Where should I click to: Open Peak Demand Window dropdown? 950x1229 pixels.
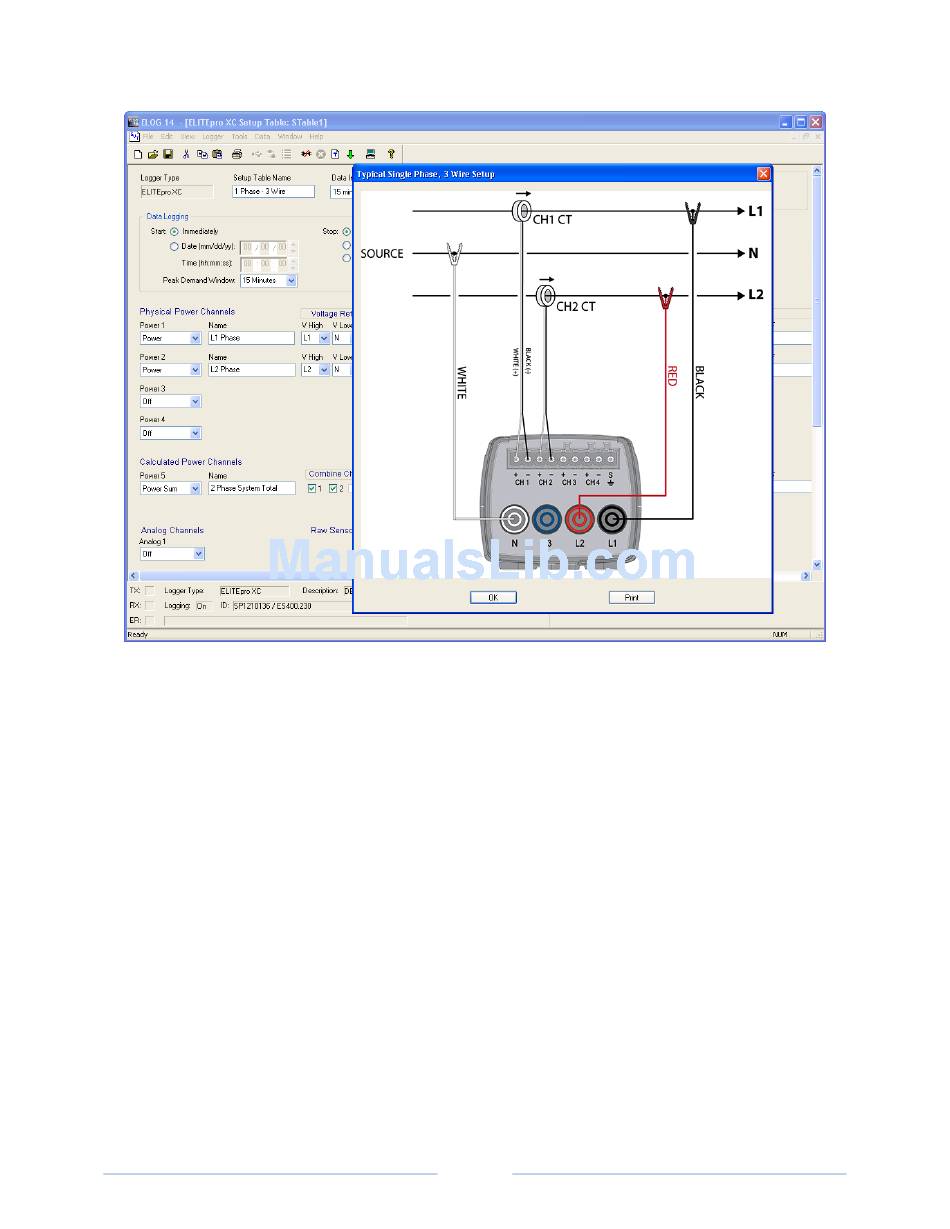pos(292,281)
